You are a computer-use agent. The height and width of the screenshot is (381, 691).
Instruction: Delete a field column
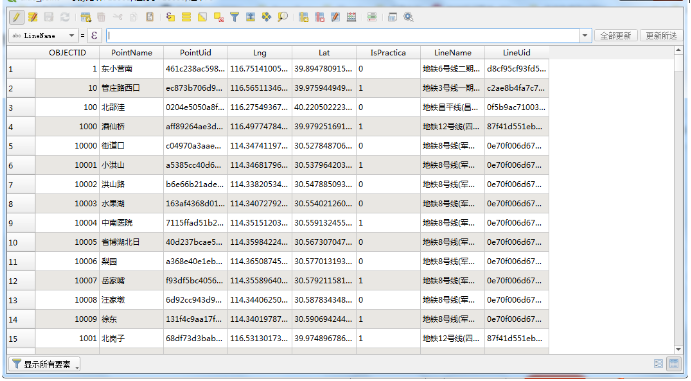319,17
